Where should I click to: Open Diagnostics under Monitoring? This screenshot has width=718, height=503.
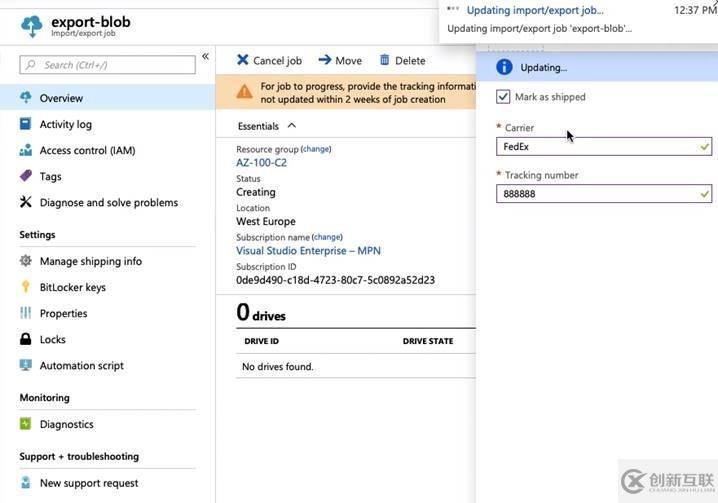66,424
